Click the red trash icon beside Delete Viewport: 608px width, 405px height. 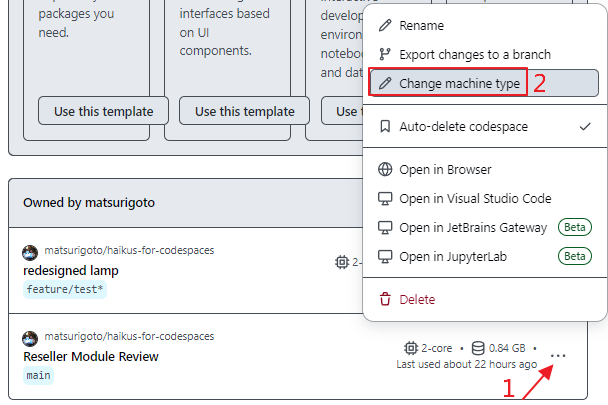pos(385,299)
